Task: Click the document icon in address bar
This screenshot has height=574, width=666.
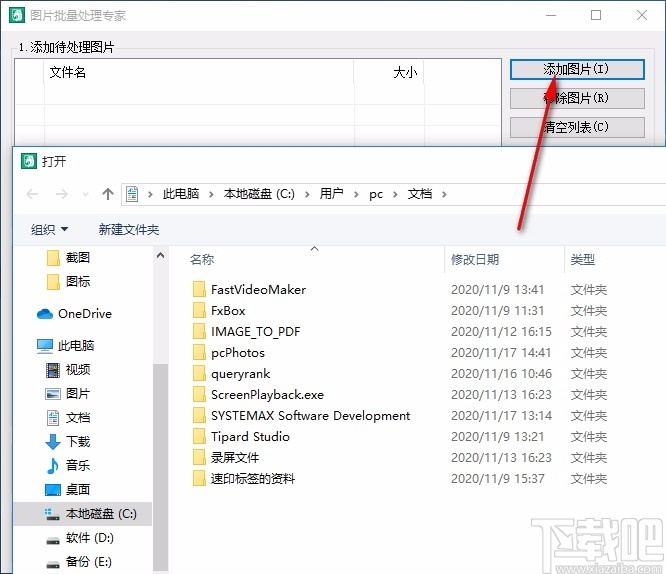Action: 132,194
